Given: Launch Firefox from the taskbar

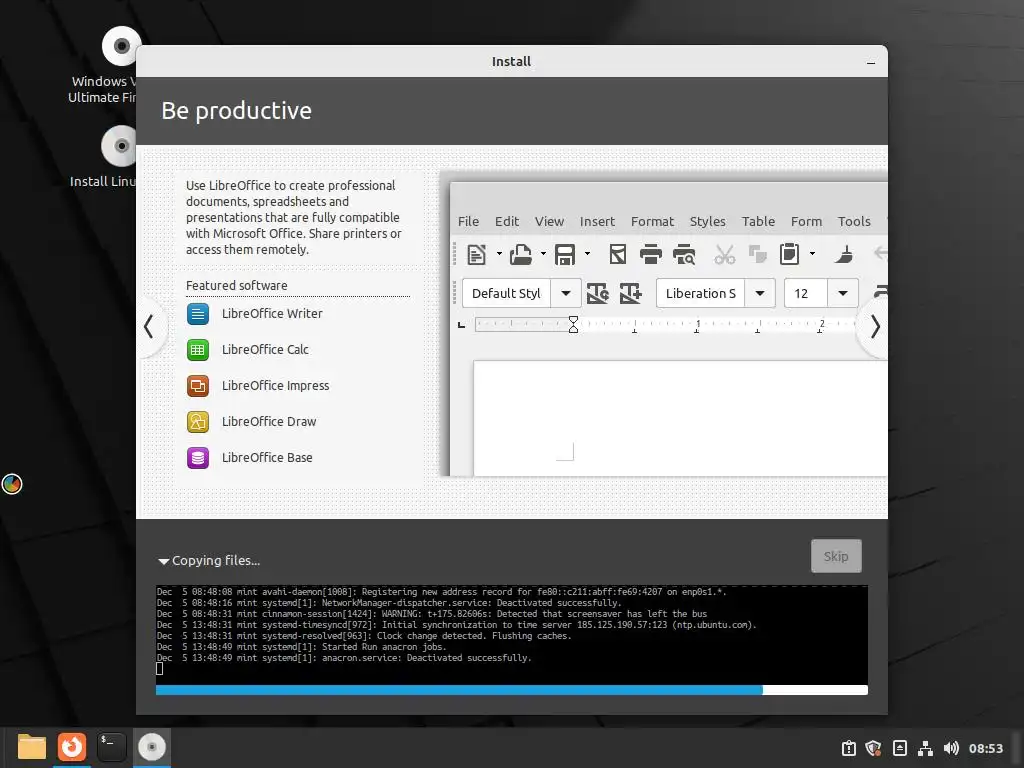Looking at the screenshot, I should 72,747.
